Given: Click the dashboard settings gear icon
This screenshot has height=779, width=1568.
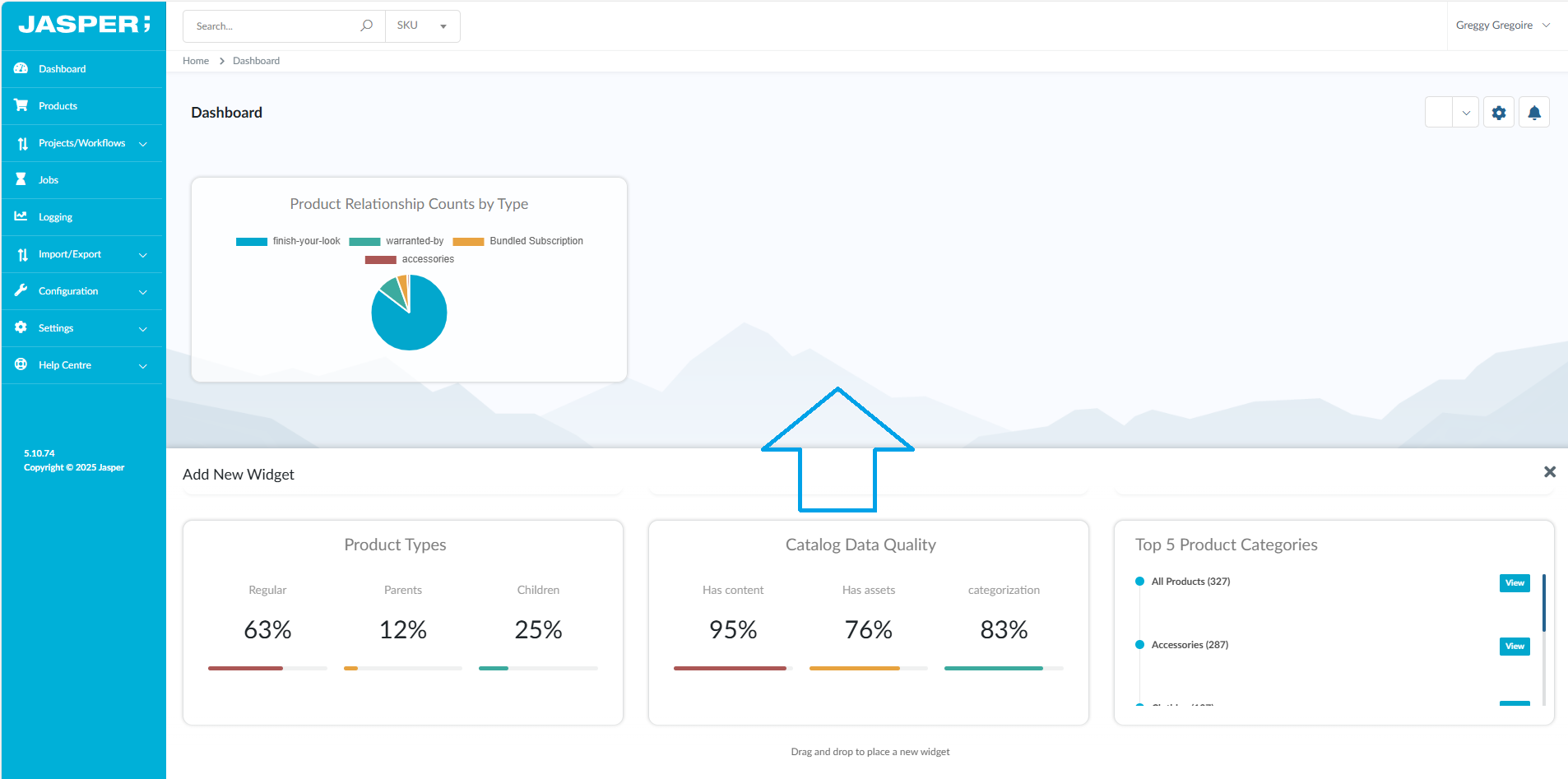Looking at the screenshot, I should [x=1499, y=113].
